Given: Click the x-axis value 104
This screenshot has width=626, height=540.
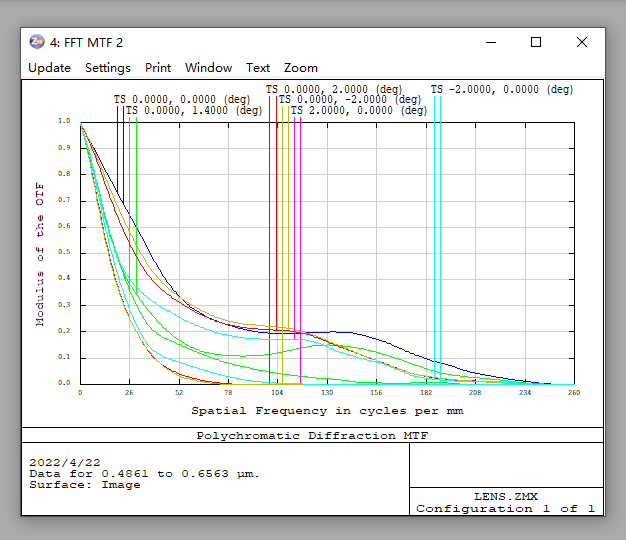Looking at the screenshot, I should [x=277, y=393].
